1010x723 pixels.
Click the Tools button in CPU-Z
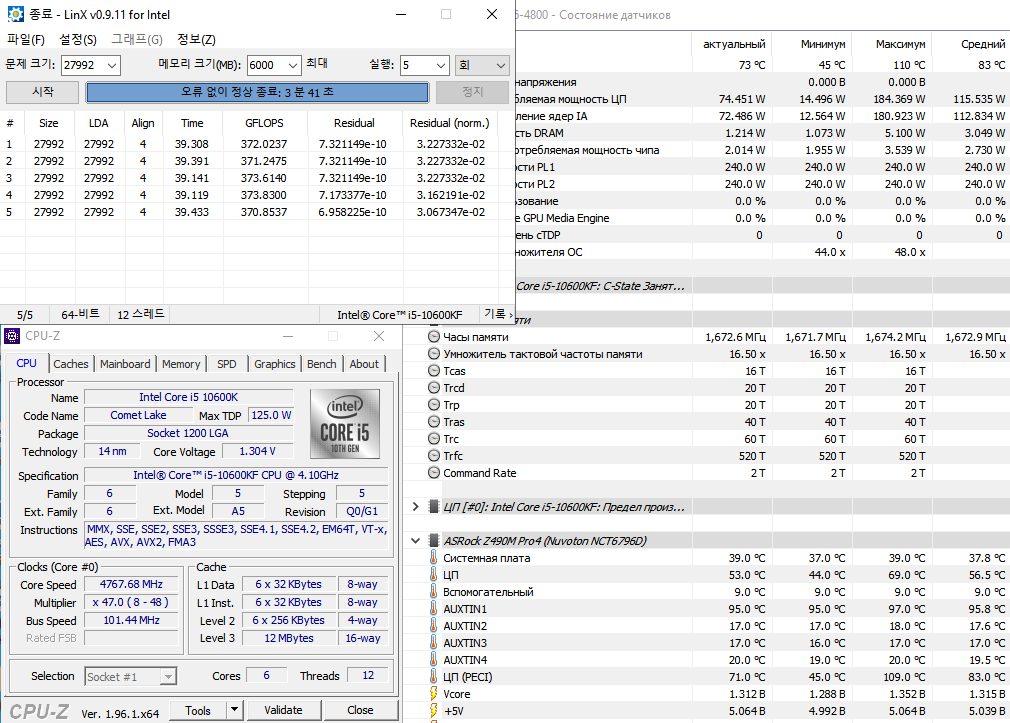coord(198,710)
